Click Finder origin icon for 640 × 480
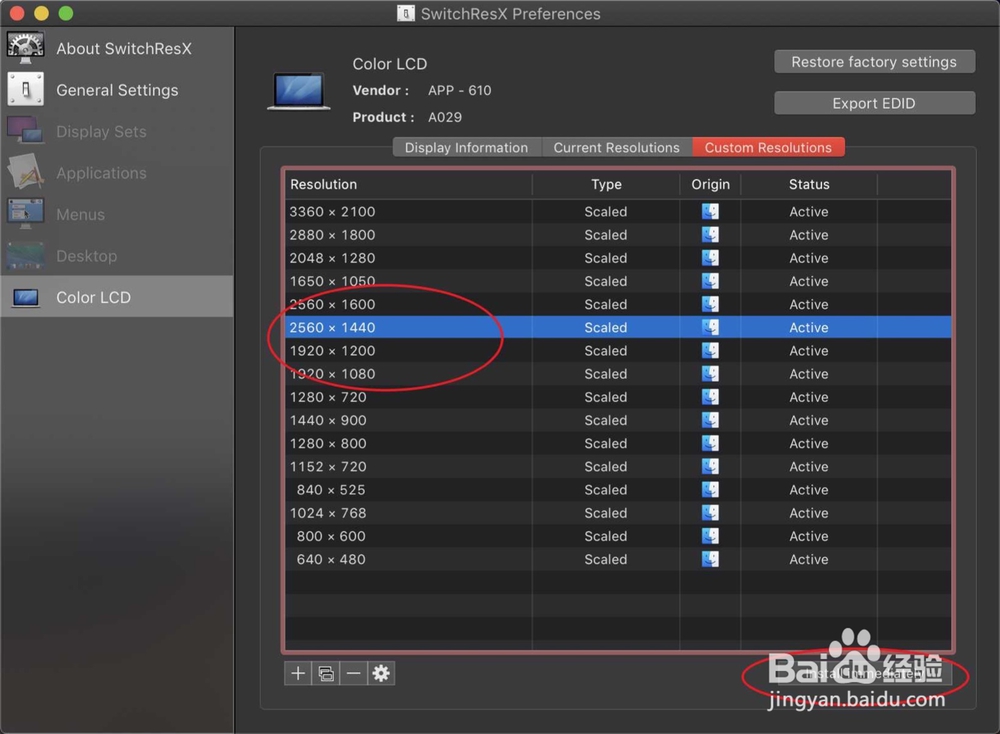Image resolution: width=1000 pixels, height=734 pixels. tap(710, 559)
